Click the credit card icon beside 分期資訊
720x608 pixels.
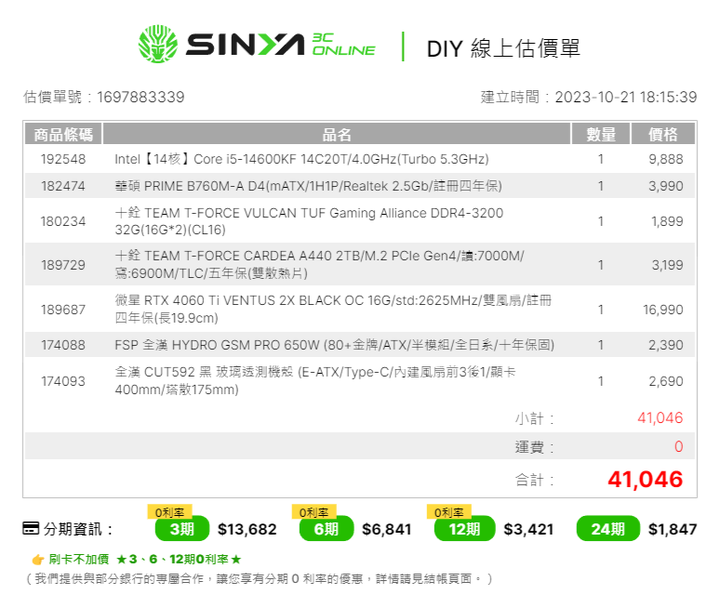(x=31, y=529)
